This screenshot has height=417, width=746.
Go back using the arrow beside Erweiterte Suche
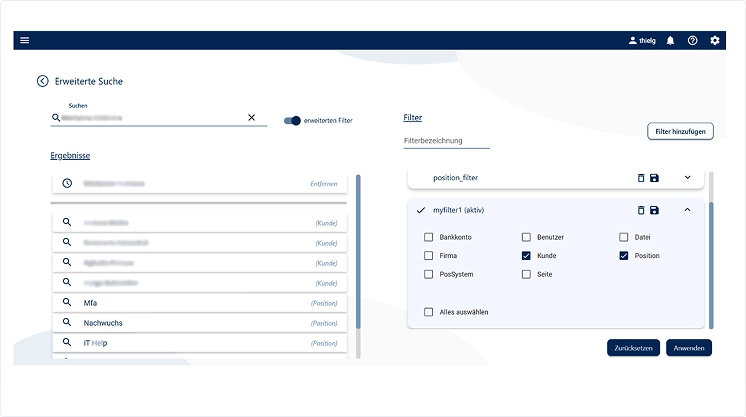click(42, 81)
